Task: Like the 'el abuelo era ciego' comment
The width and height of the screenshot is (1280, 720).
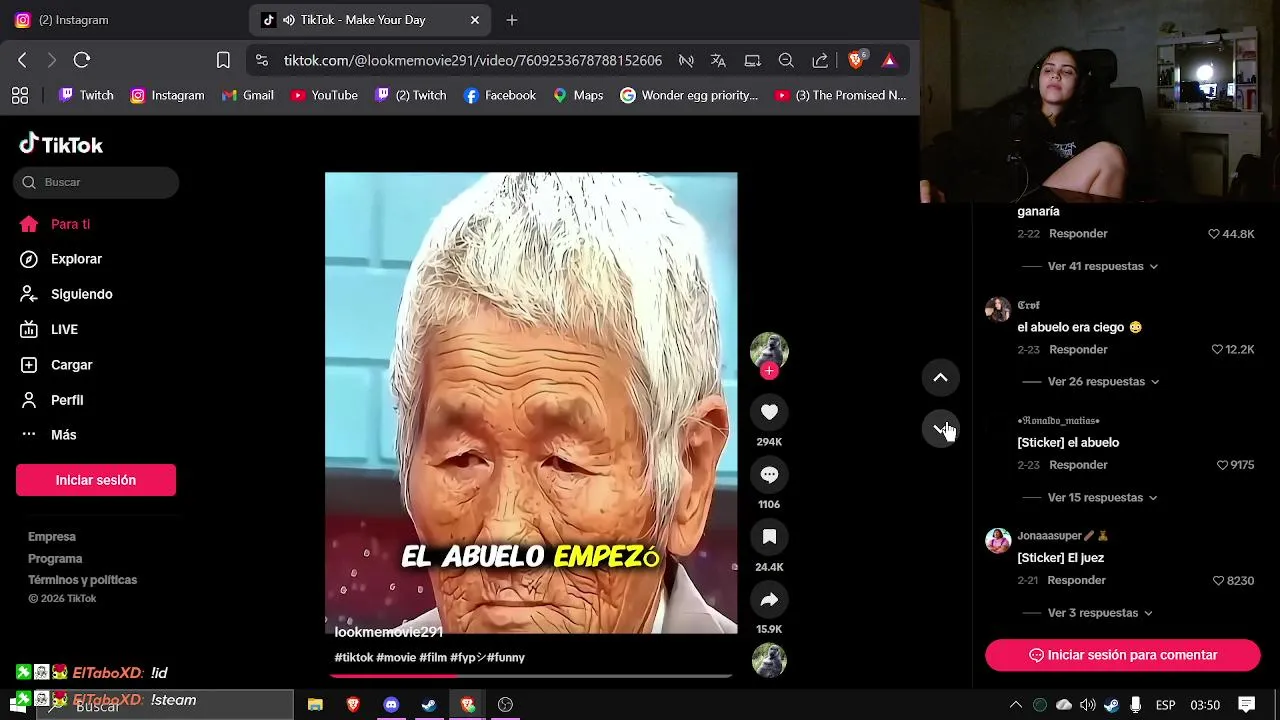Action: tap(1217, 349)
